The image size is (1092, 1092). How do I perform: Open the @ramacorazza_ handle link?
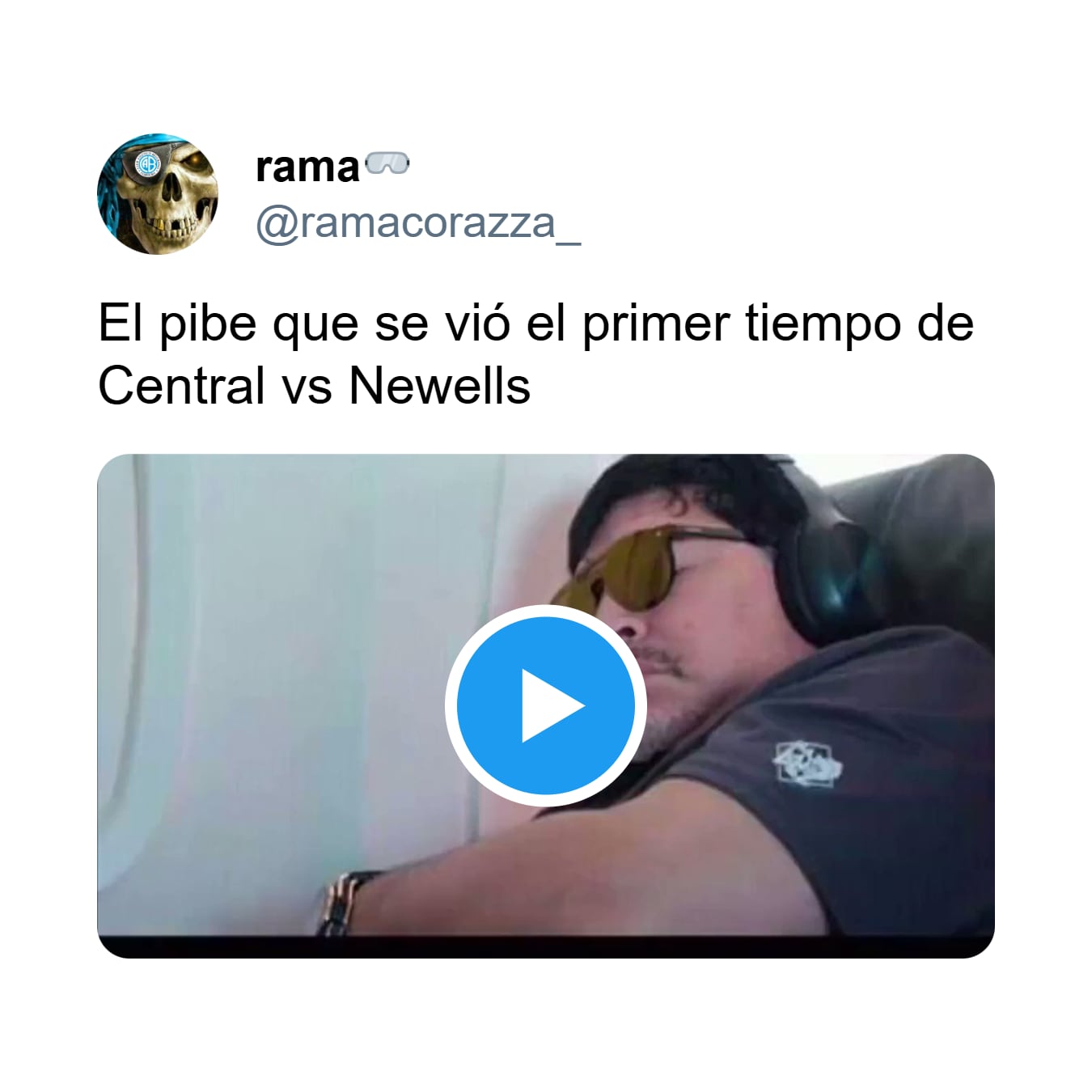(x=418, y=223)
